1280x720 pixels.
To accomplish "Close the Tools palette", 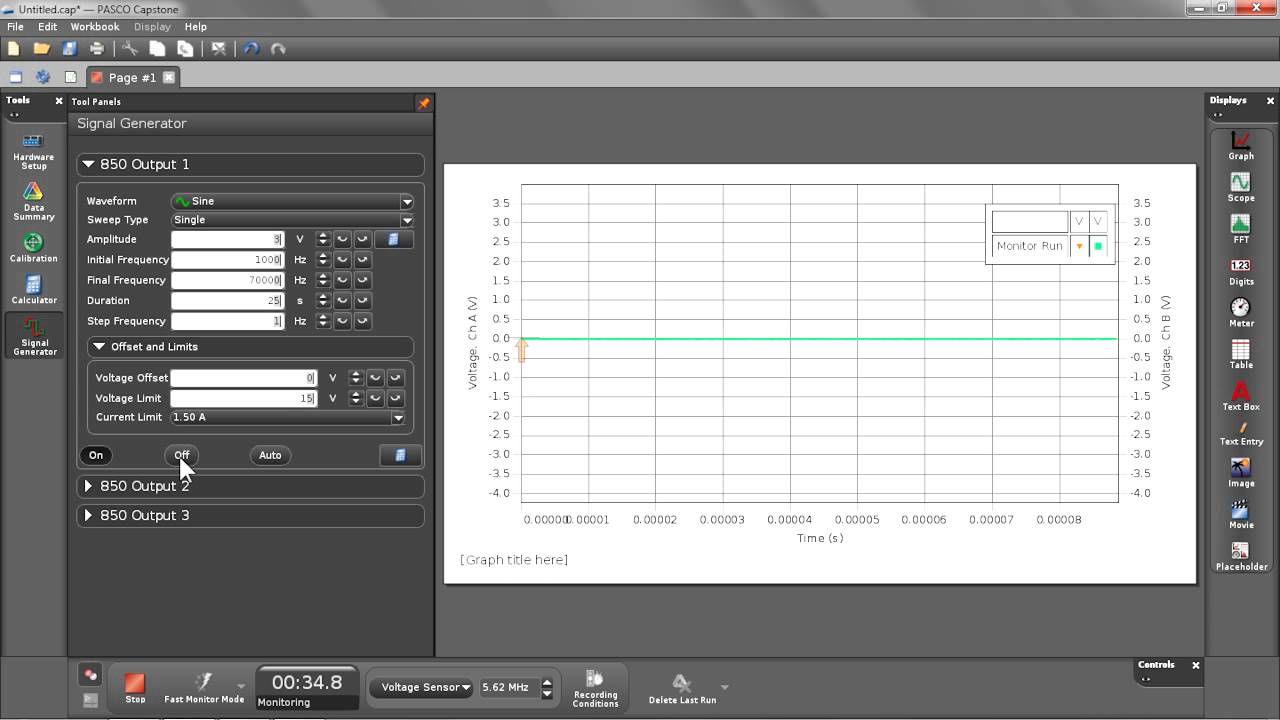I will tap(59, 101).
